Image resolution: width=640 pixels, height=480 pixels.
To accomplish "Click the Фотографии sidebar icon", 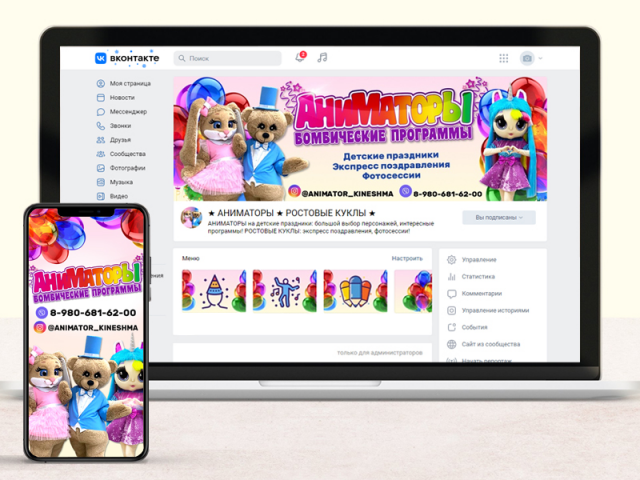I will (100, 168).
